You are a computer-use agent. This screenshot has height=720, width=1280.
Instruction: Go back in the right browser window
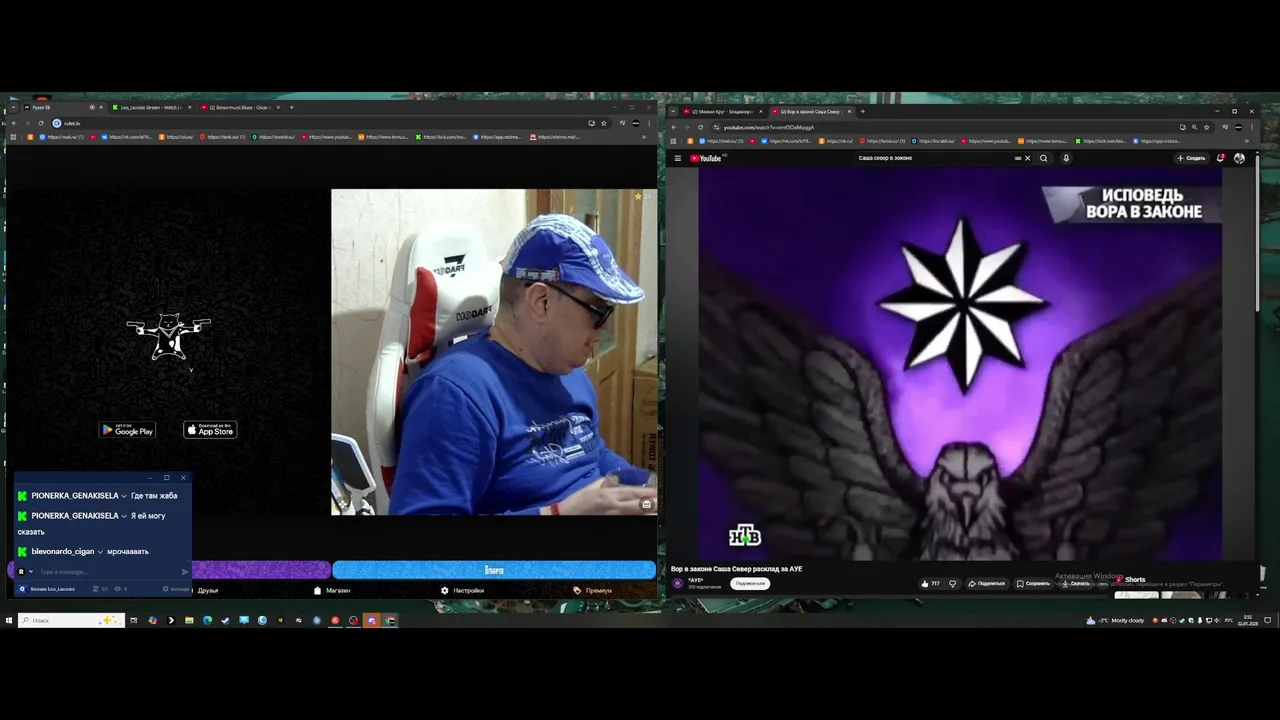[673, 127]
